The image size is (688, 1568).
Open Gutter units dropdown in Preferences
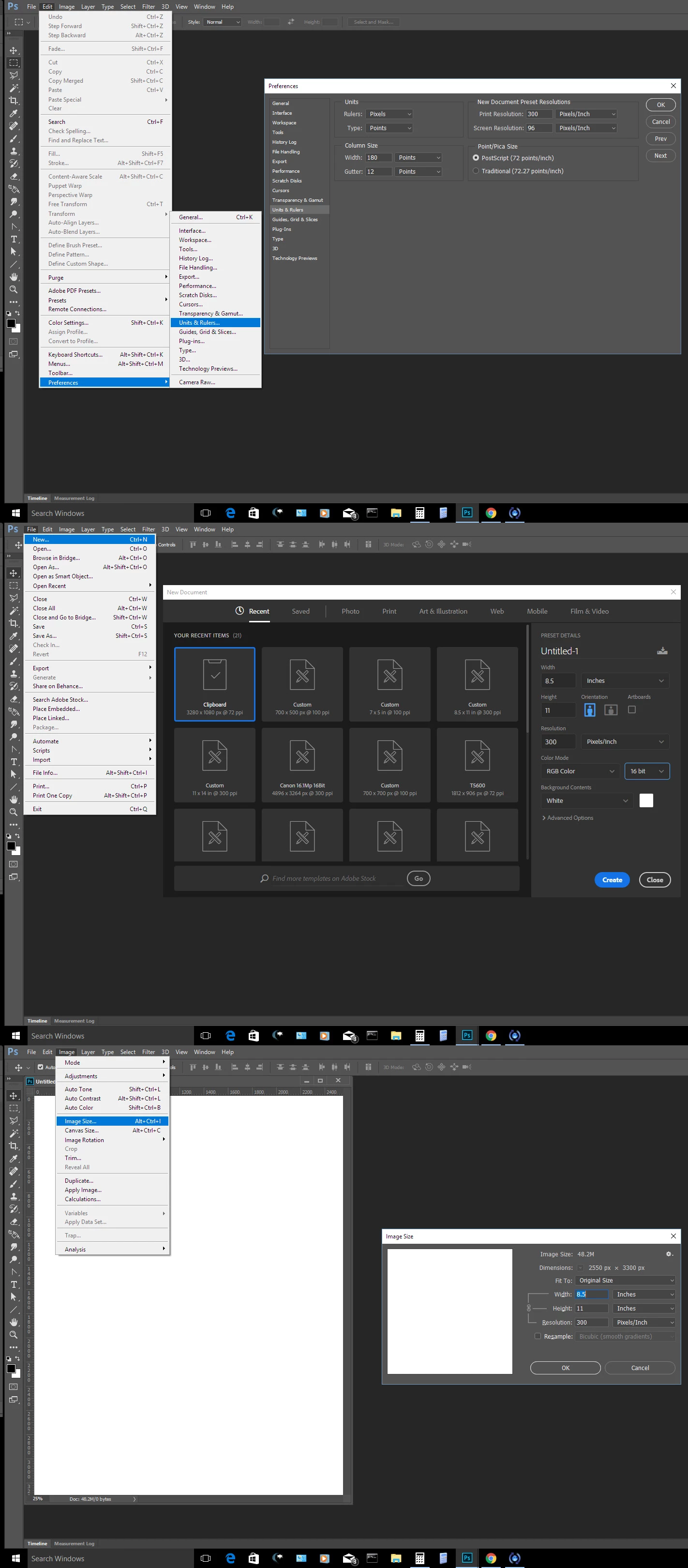419,172
